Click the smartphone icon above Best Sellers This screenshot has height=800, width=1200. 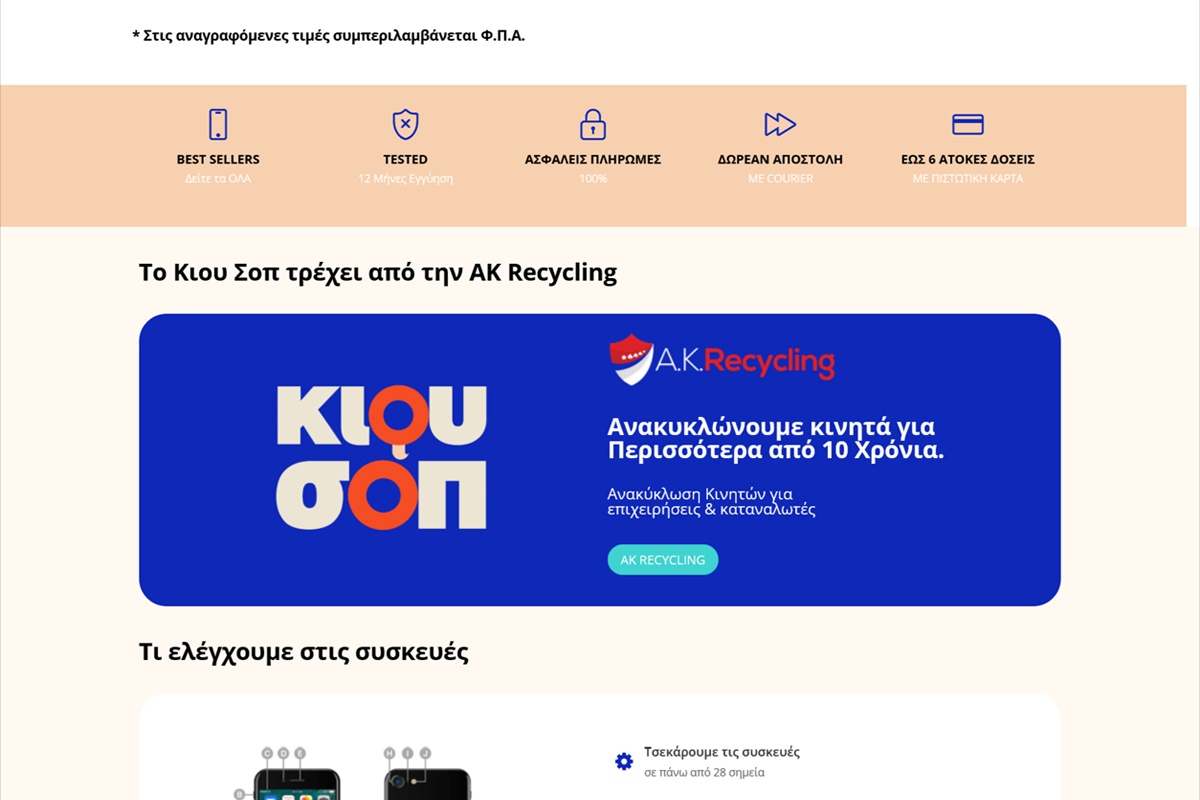click(218, 124)
